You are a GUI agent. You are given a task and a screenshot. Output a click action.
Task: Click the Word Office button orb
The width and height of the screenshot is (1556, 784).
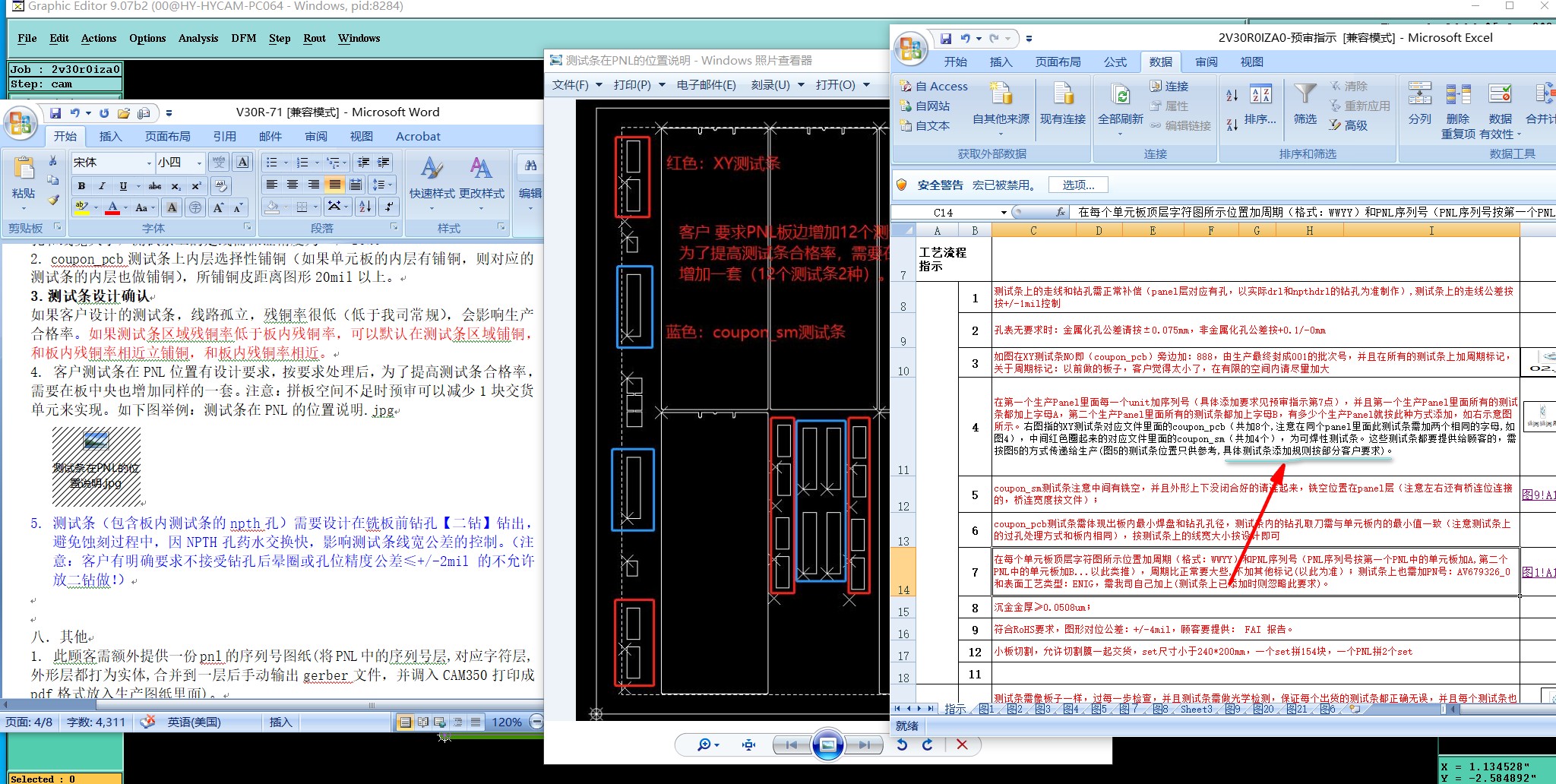(x=21, y=122)
